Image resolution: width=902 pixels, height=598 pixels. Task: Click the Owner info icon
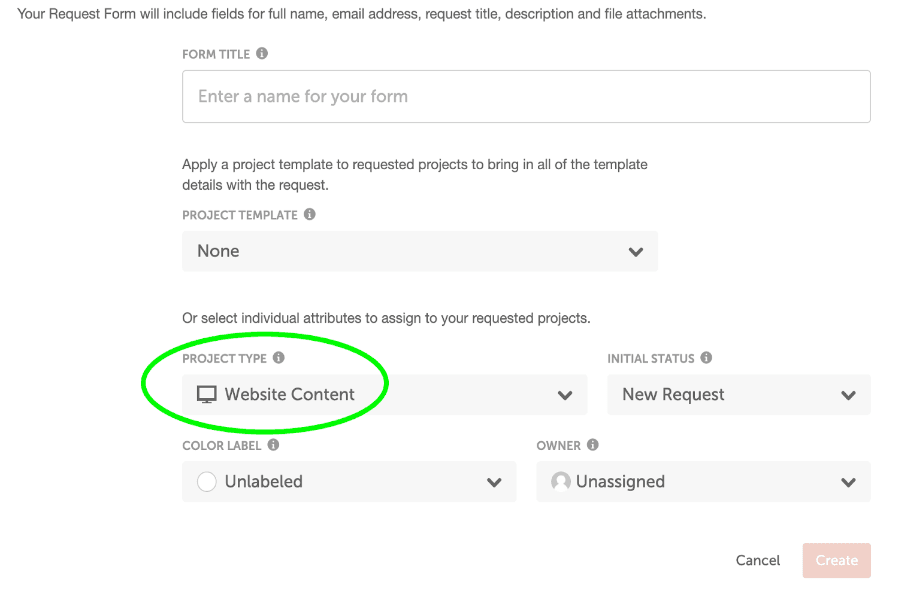coord(593,444)
